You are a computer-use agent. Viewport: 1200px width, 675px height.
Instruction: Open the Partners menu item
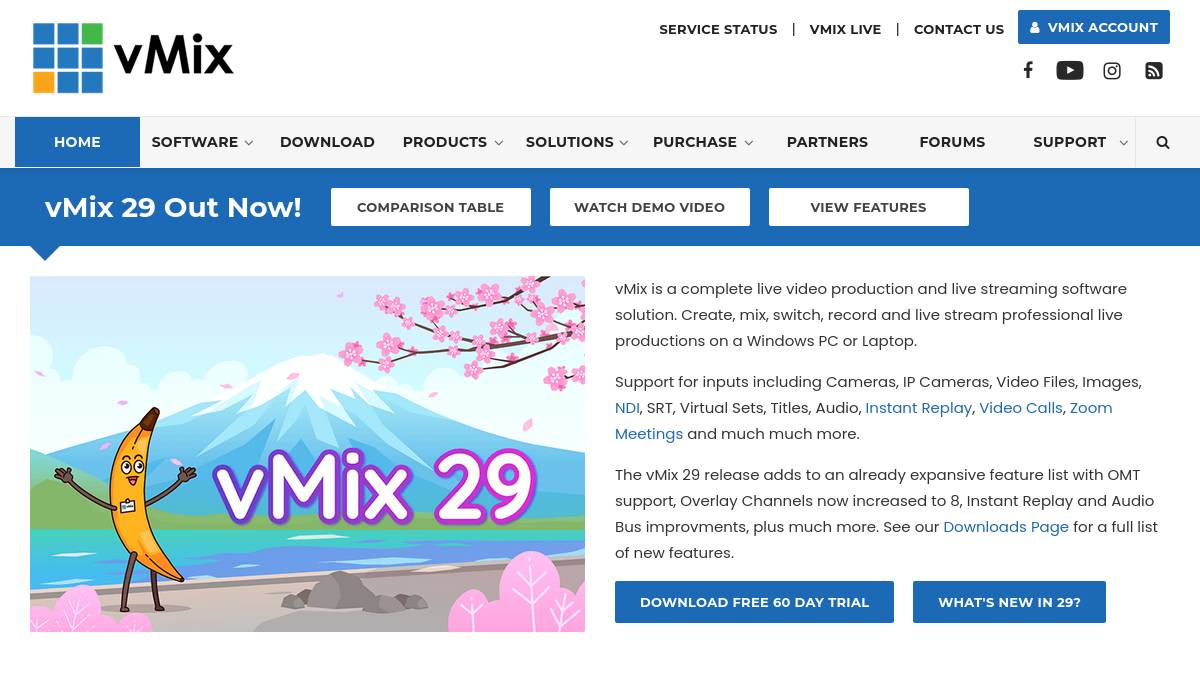[x=827, y=142]
